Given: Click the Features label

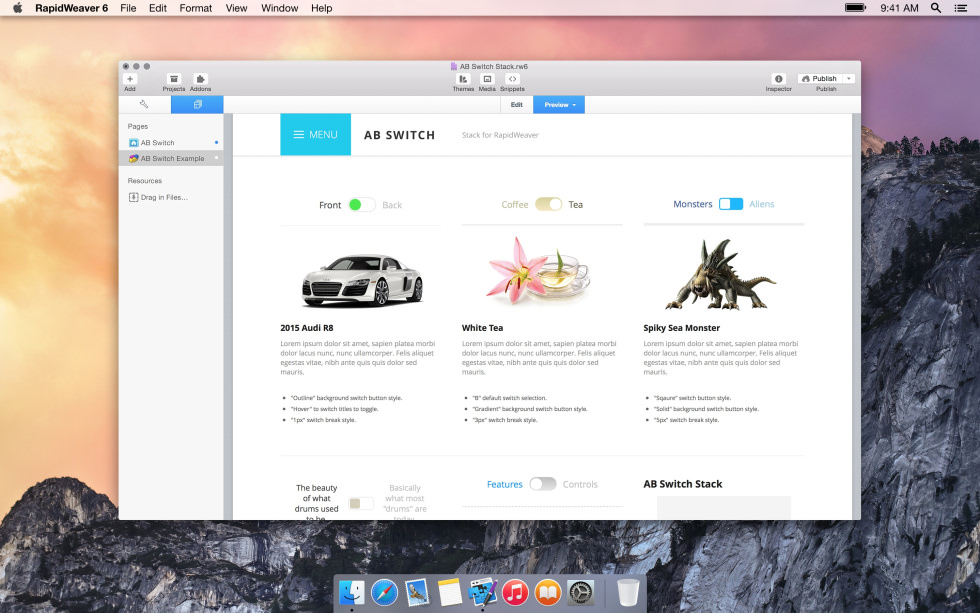Looking at the screenshot, I should click(x=504, y=484).
